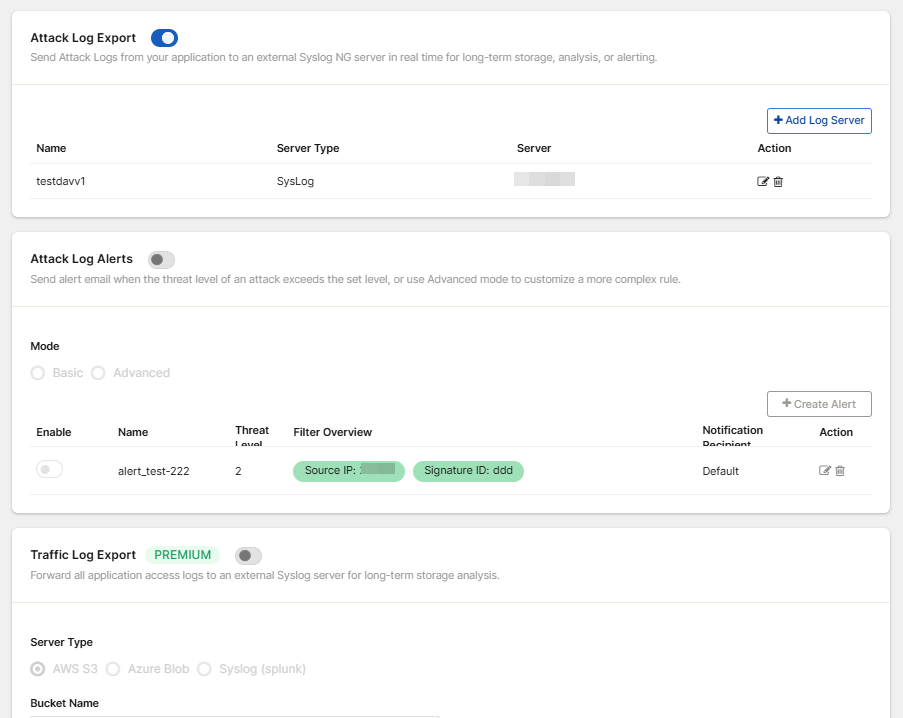The width and height of the screenshot is (903, 718).
Task: Toggle enable switch for alert_test-222
Action: tap(50, 470)
